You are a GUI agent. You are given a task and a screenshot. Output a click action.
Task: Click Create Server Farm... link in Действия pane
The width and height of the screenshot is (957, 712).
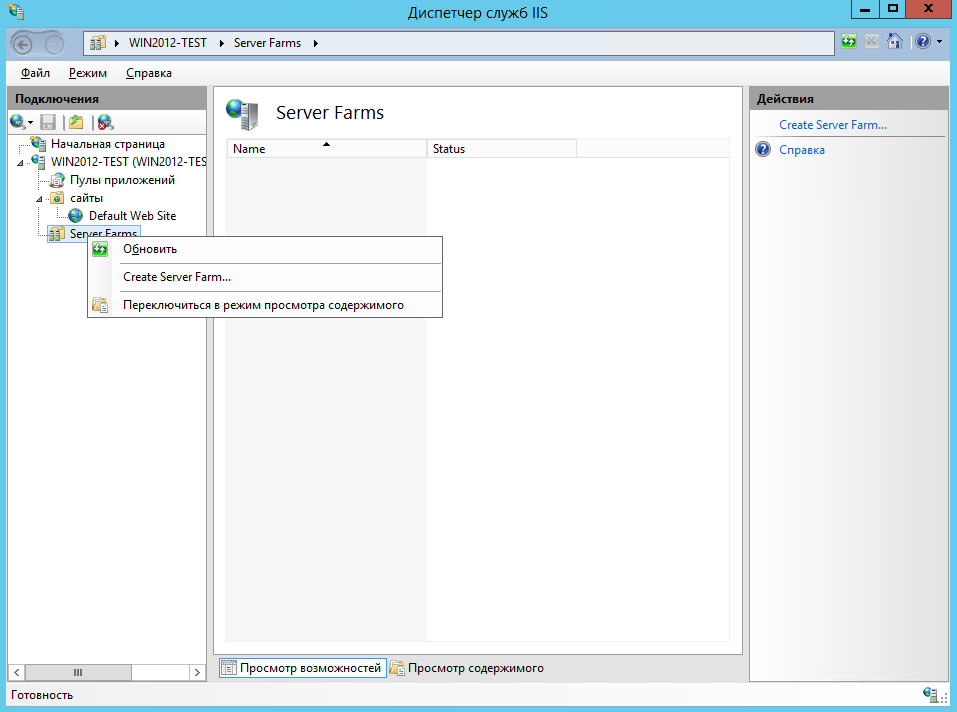[x=832, y=125]
